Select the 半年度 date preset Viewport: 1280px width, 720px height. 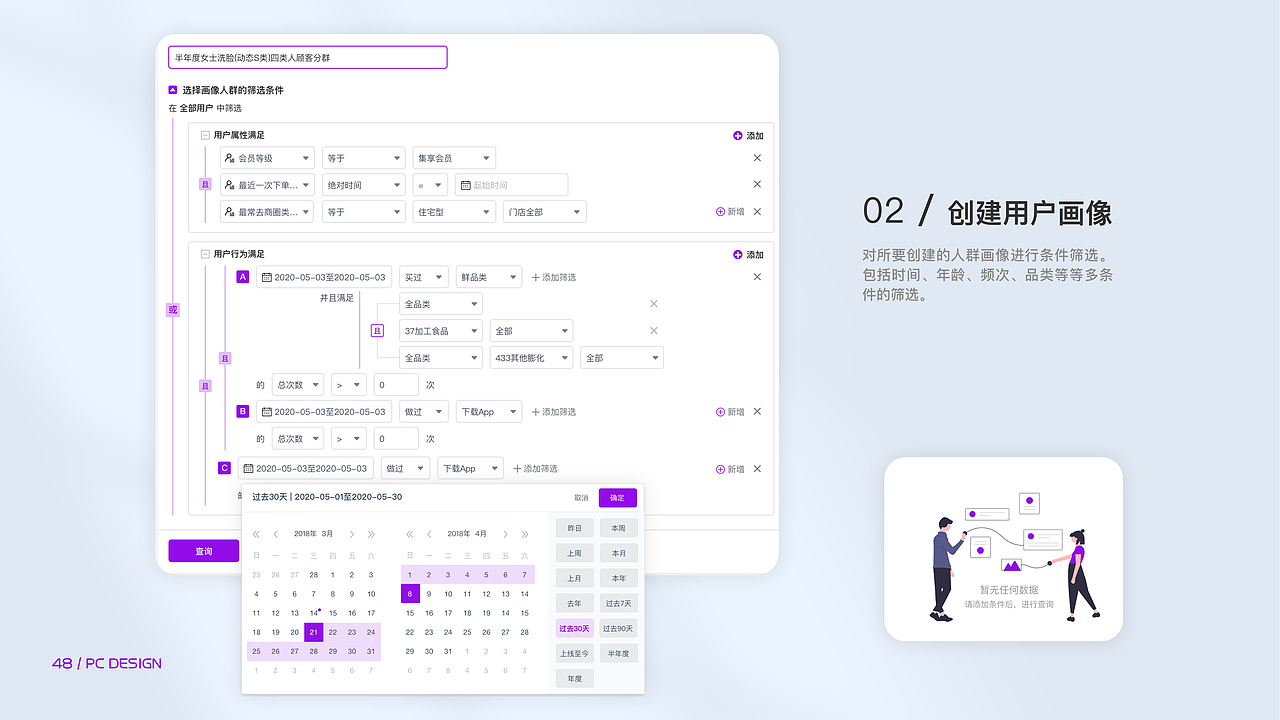(x=618, y=653)
